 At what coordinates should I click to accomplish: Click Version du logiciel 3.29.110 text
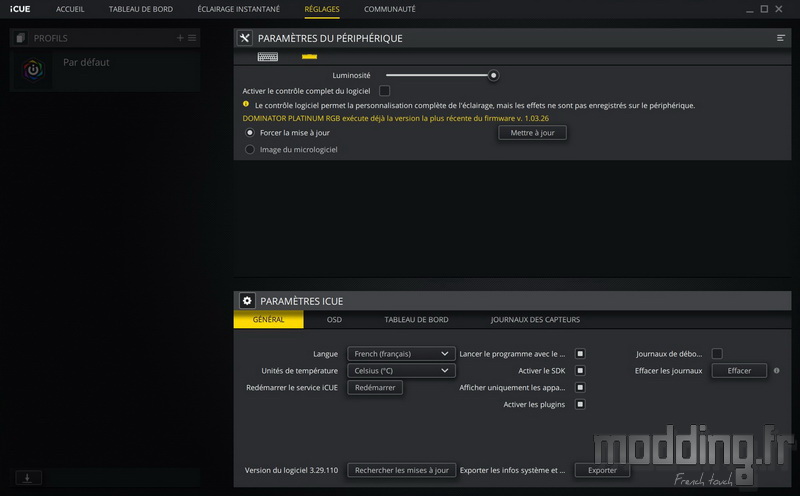tap(291, 470)
